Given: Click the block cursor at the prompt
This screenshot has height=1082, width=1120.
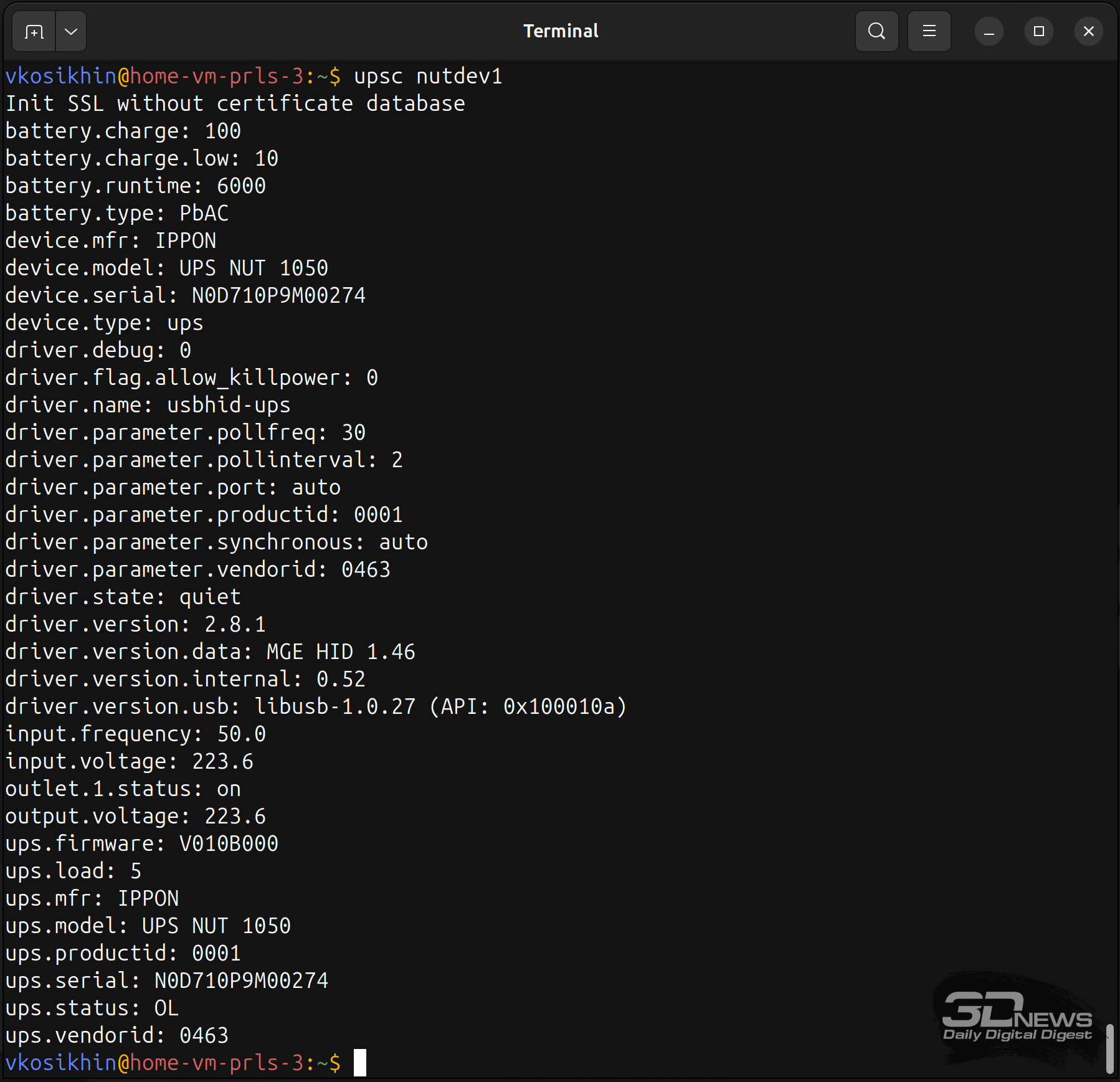Looking at the screenshot, I should (360, 1063).
